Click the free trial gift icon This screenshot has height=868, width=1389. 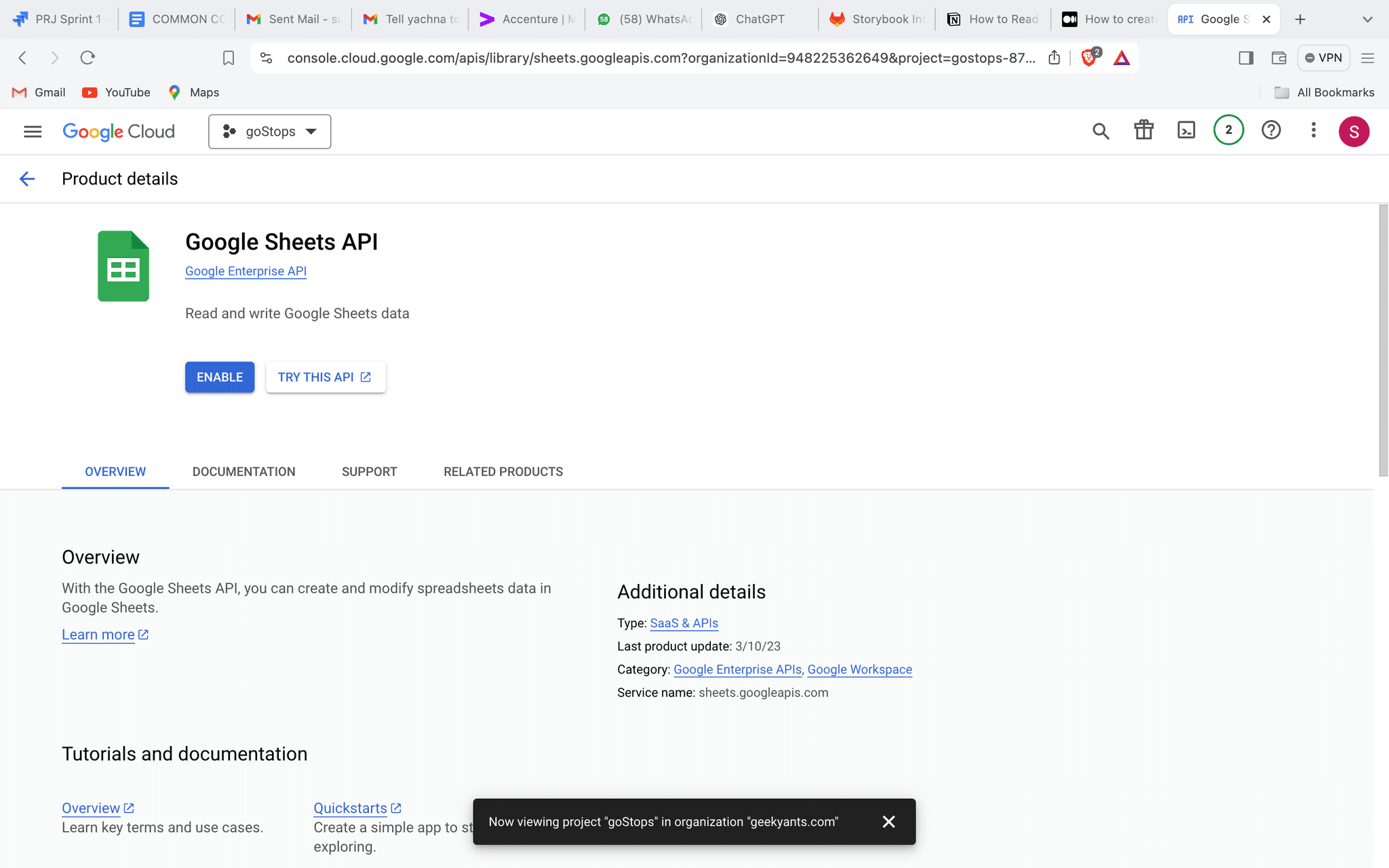[x=1143, y=130]
